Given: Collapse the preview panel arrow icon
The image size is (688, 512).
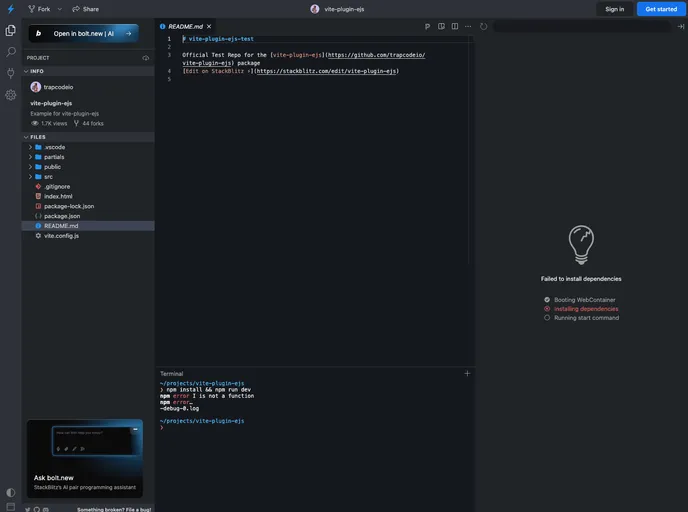Looking at the screenshot, I should coord(680,26).
